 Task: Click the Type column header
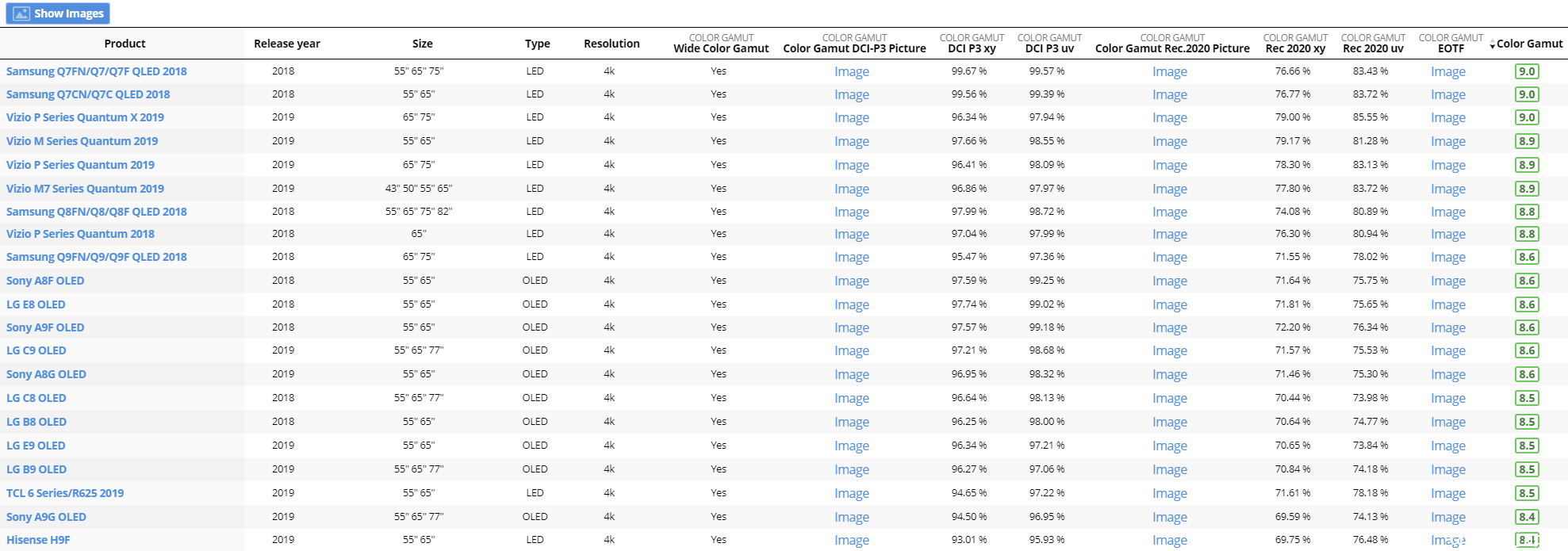coord(538,44)
